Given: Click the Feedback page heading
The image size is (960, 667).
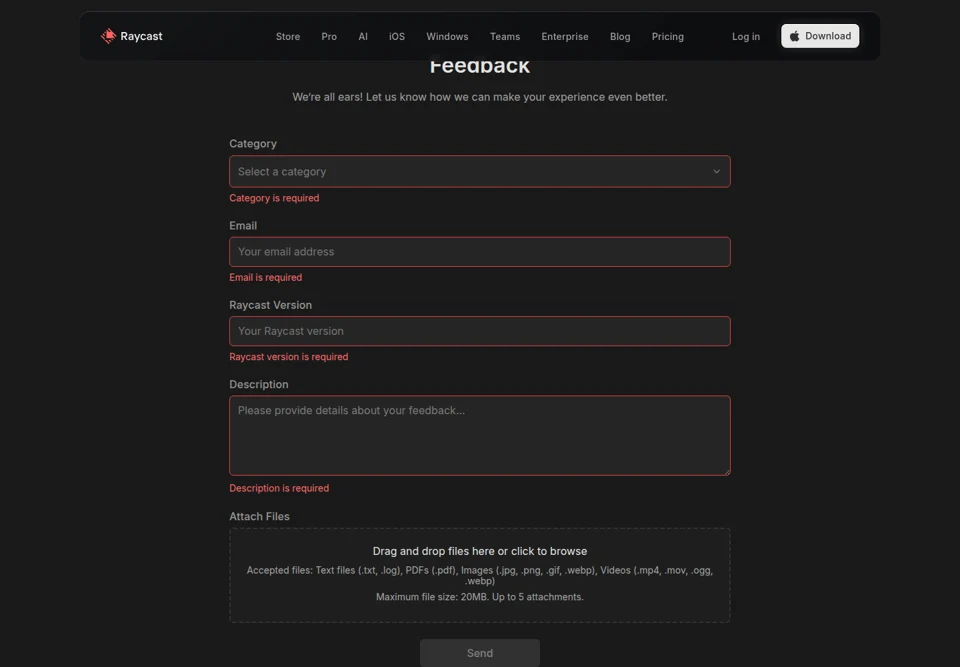Looking at the screenshot, I should (479, 66).
